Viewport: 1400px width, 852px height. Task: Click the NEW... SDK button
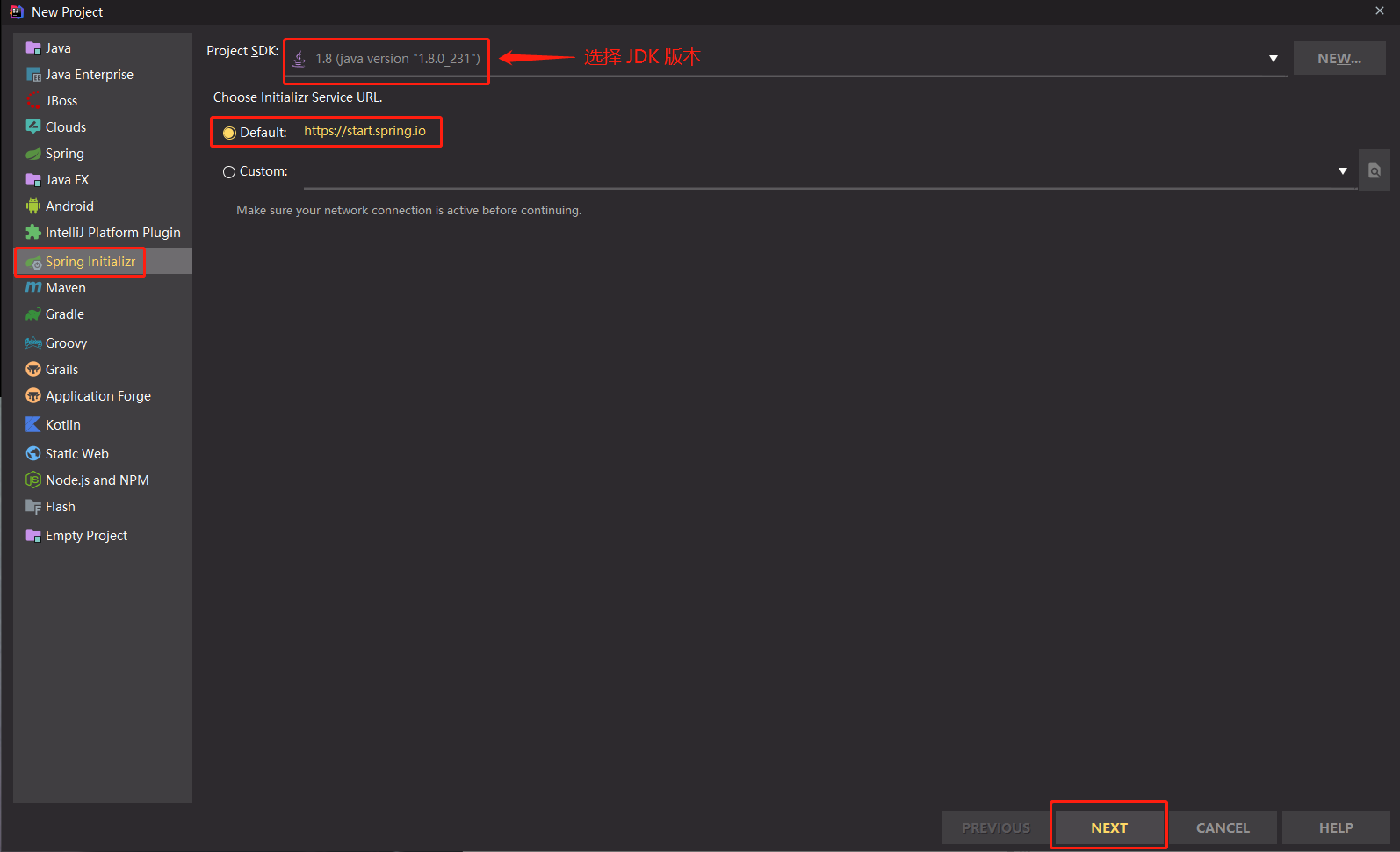(1339, 59)
